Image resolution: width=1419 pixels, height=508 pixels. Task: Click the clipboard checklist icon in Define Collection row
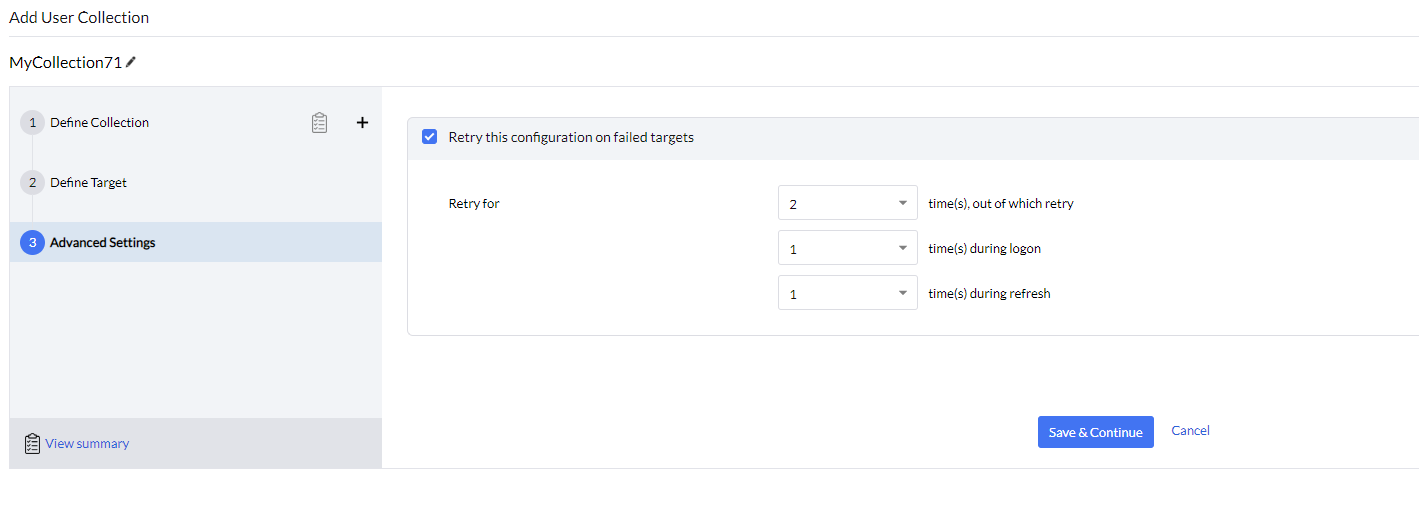(319, 123)
